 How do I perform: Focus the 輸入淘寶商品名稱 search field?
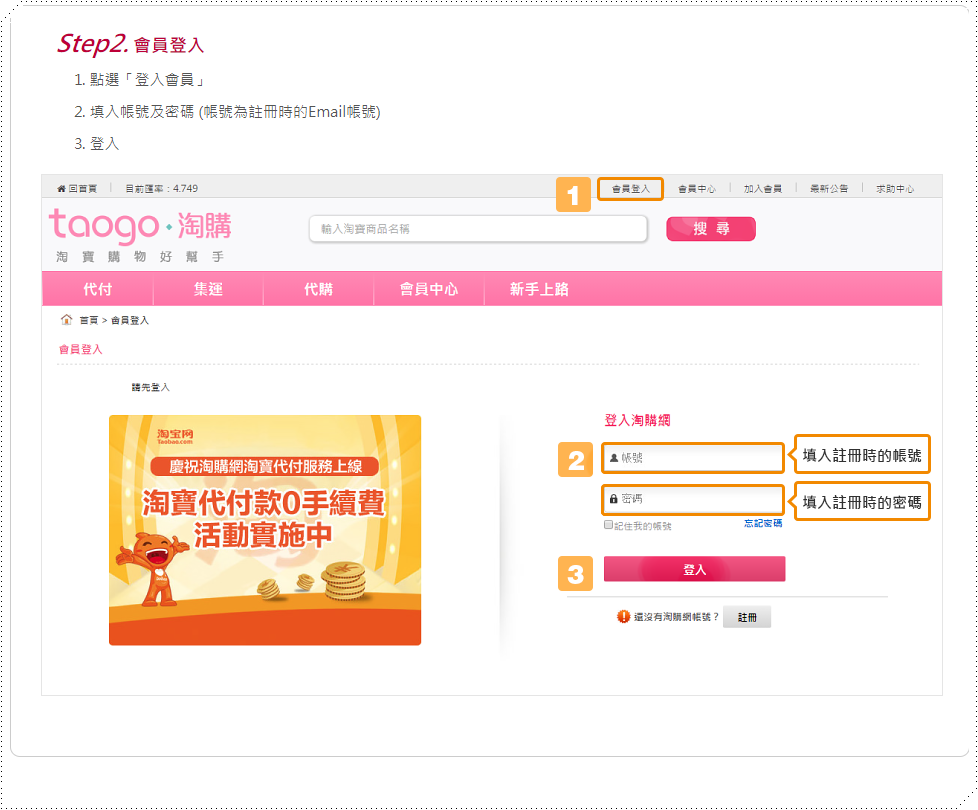(478, 229)
